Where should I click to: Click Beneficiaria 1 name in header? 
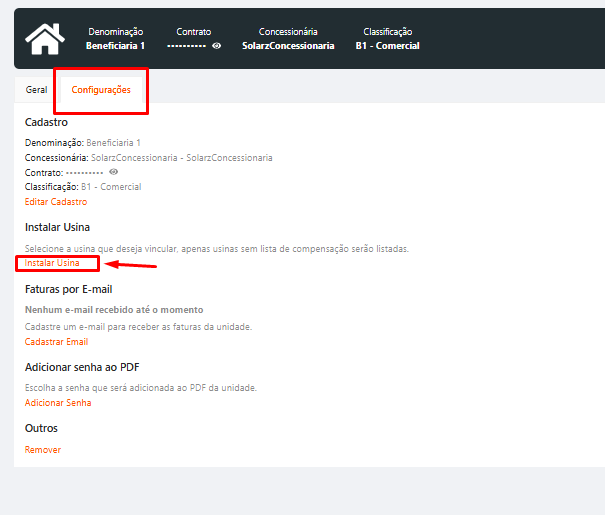(115, 46)
